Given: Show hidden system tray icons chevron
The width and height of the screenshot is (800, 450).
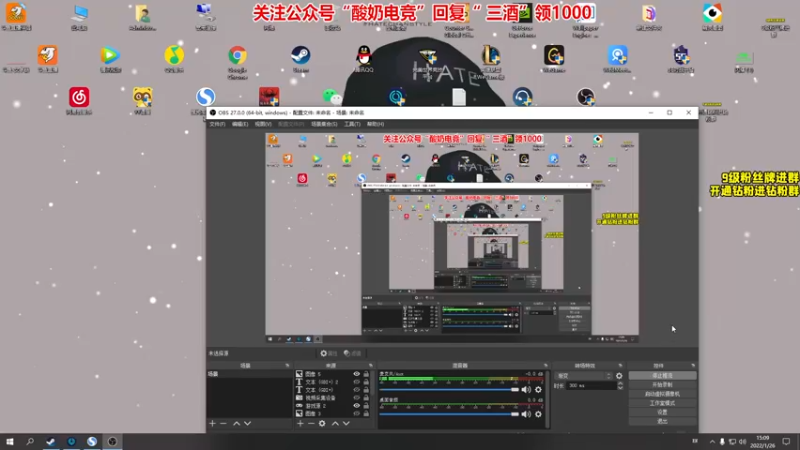Looking at the screenshot, I should pos(712,442).
